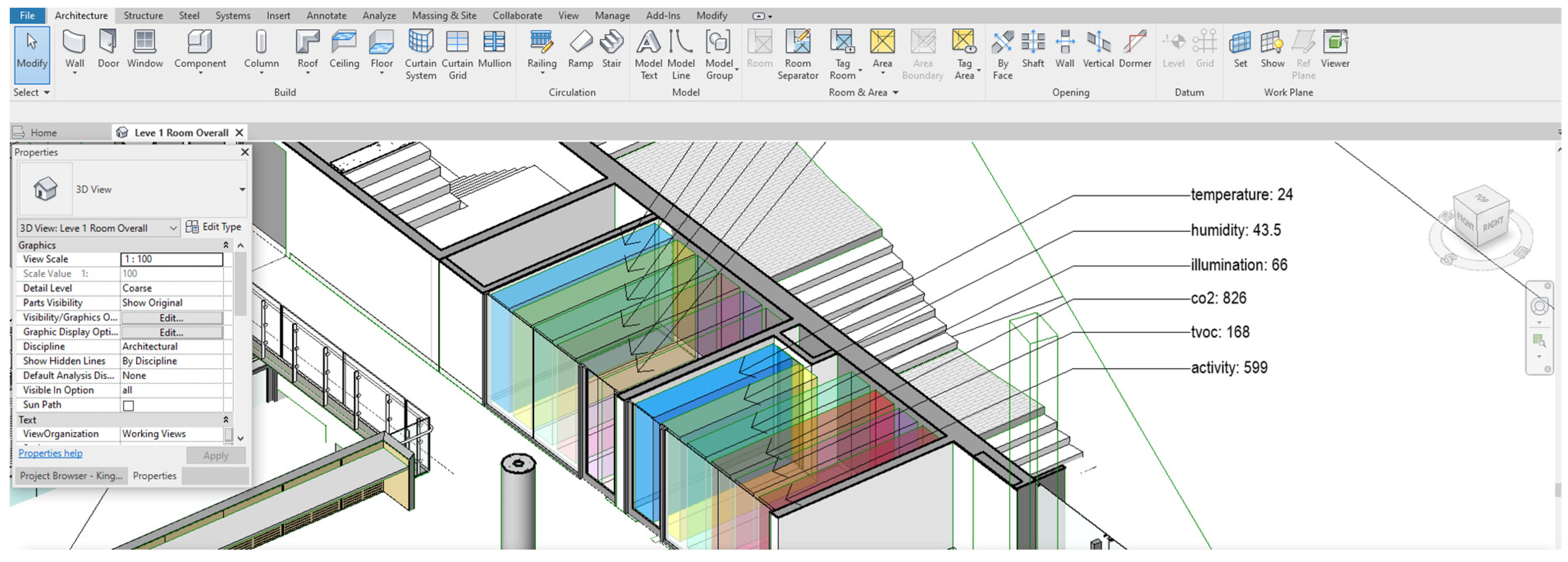Open the view instance dropdown list
The image size is (1568, 562).
(173, 228)
